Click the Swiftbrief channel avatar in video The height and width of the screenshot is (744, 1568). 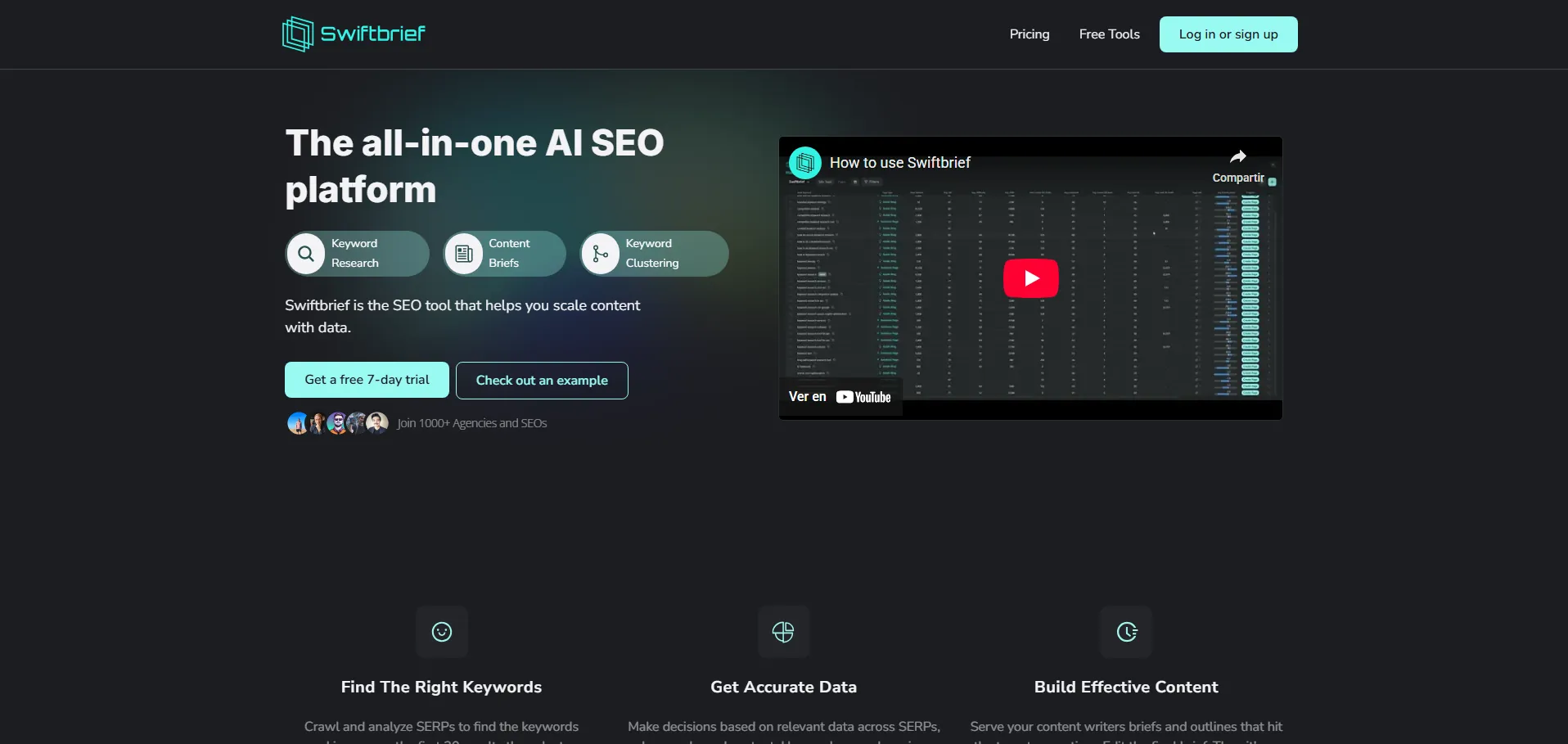click(805, 163)
